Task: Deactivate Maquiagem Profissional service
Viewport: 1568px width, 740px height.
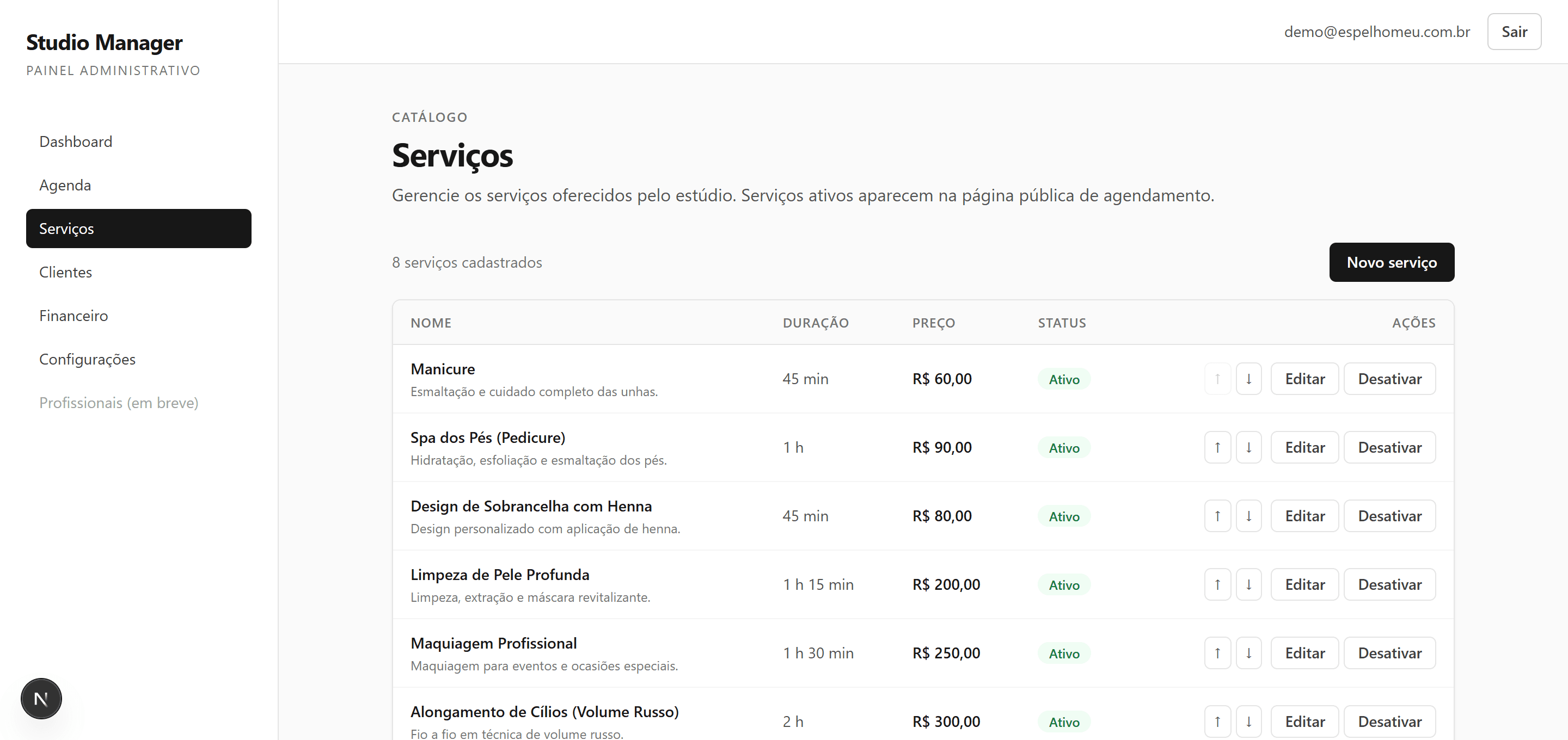Action: 1389,653
